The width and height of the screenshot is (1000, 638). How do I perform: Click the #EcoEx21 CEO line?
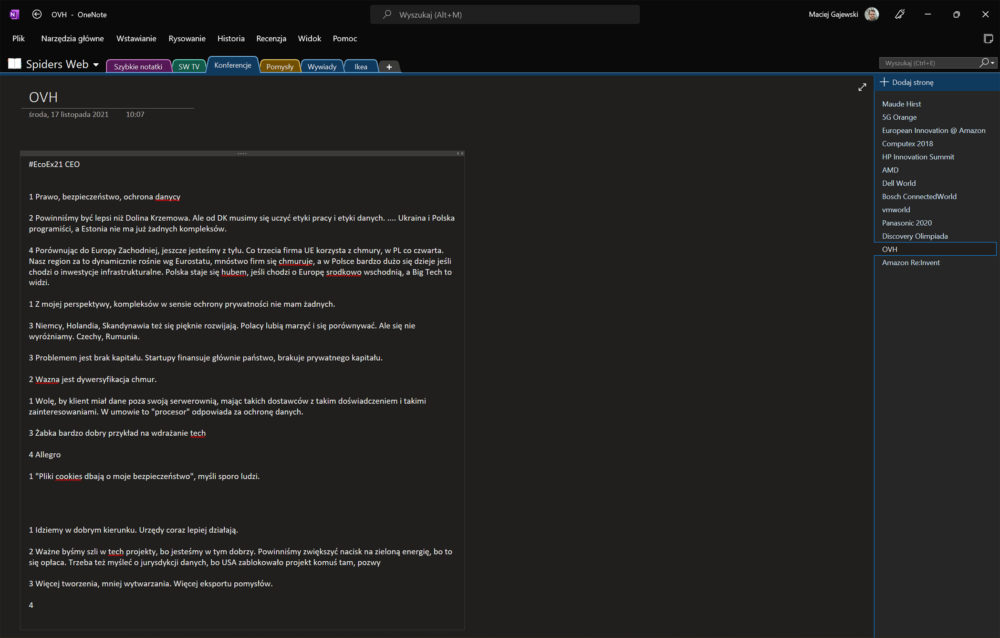coord(54,164)
